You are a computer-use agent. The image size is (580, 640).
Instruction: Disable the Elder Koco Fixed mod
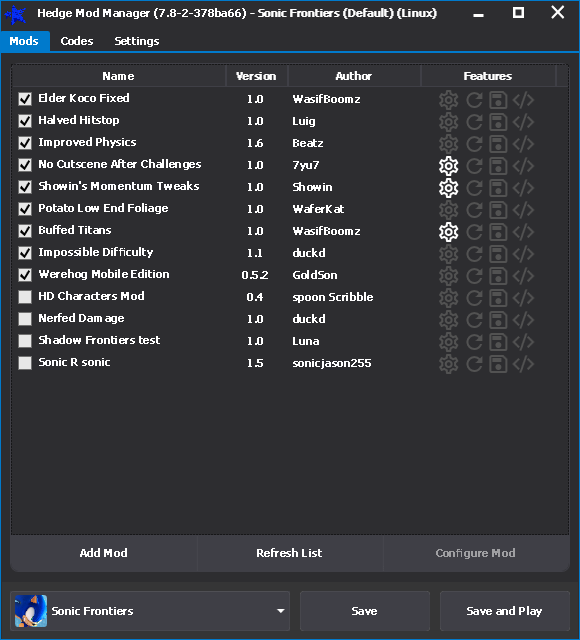coord(25,99)
